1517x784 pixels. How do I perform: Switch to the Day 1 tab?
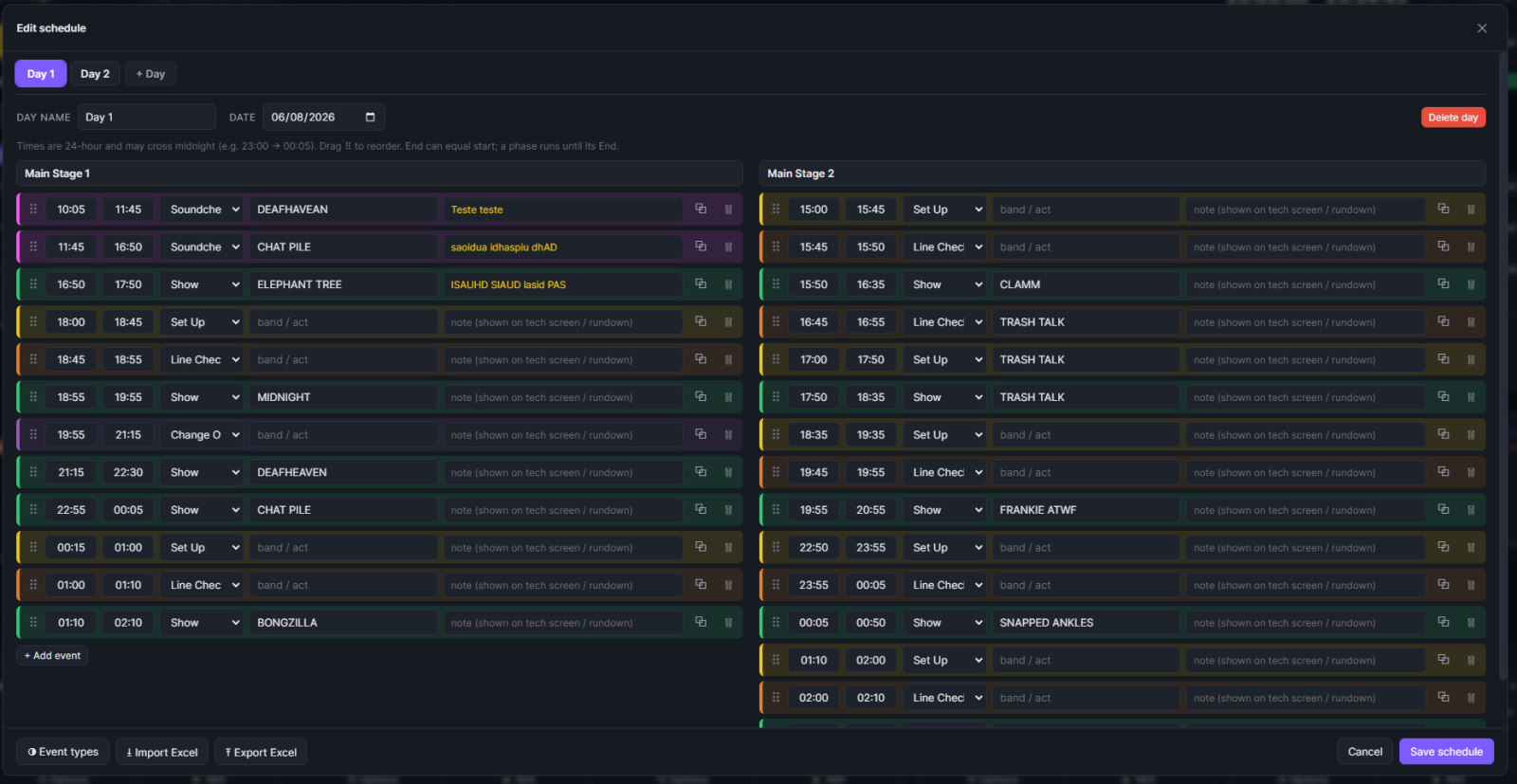[41, 74]
